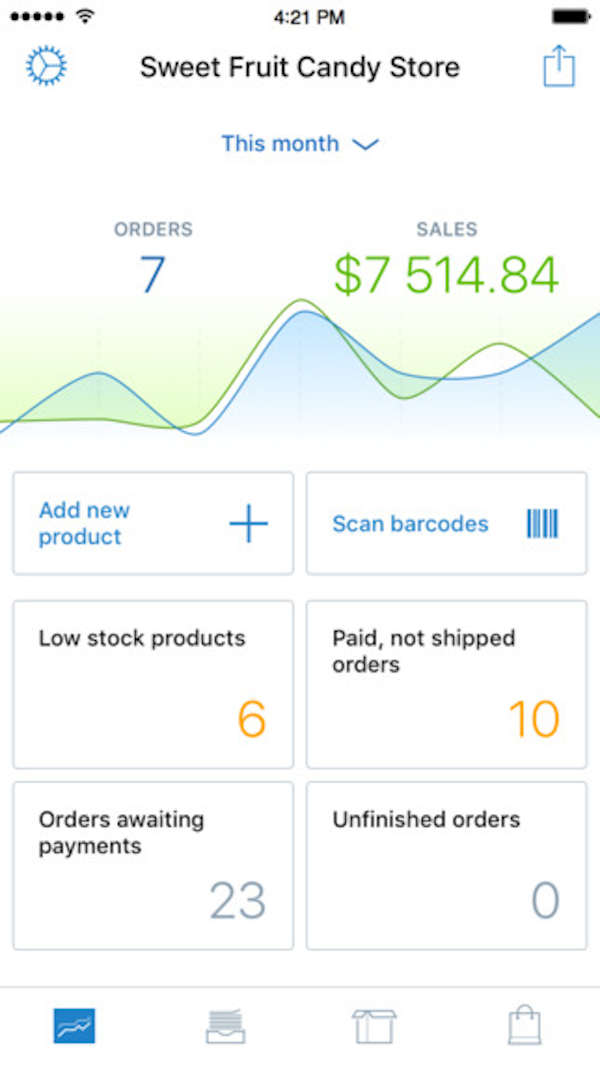Tap the plus icon on Add new product
The width and height of the screenshot is (600, 1066).
click(248, 523)
